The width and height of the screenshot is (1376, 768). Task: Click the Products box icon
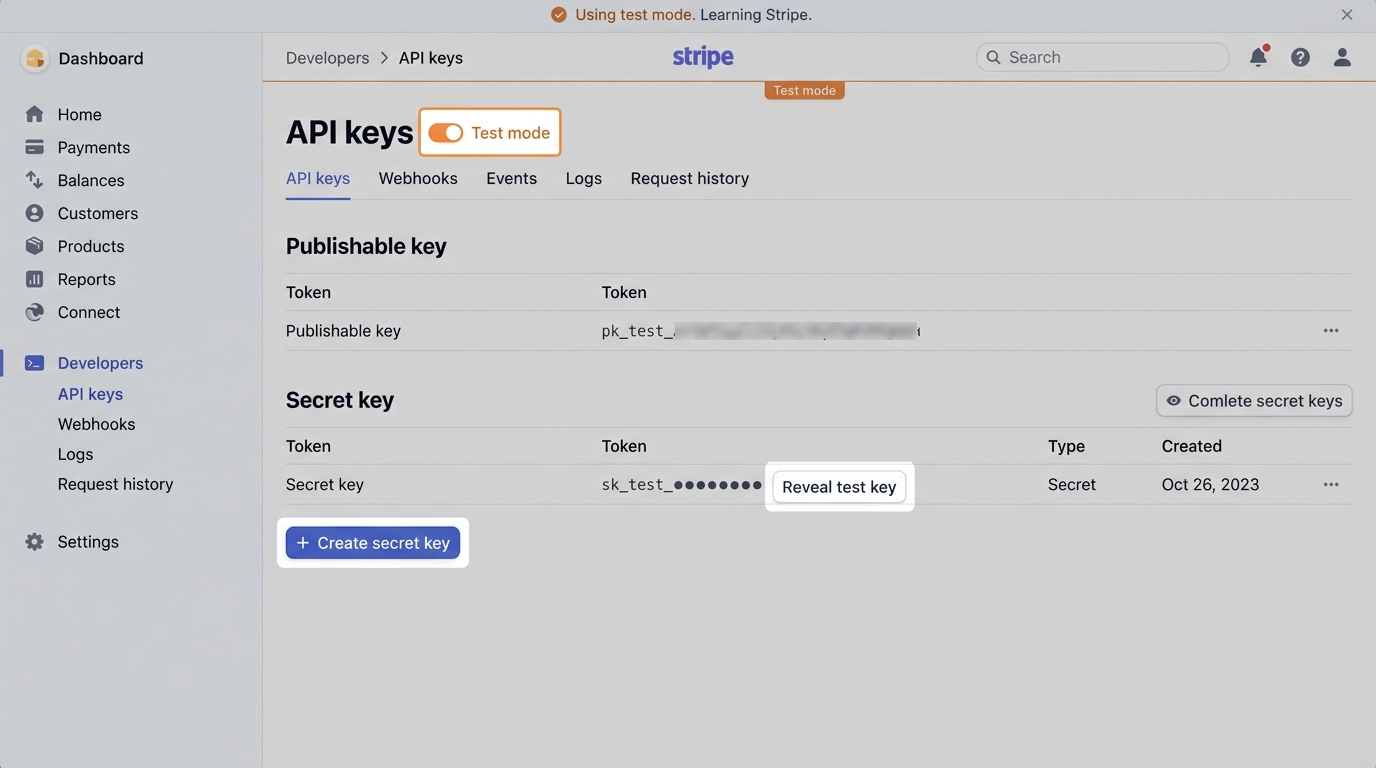[x=35, y=246]
